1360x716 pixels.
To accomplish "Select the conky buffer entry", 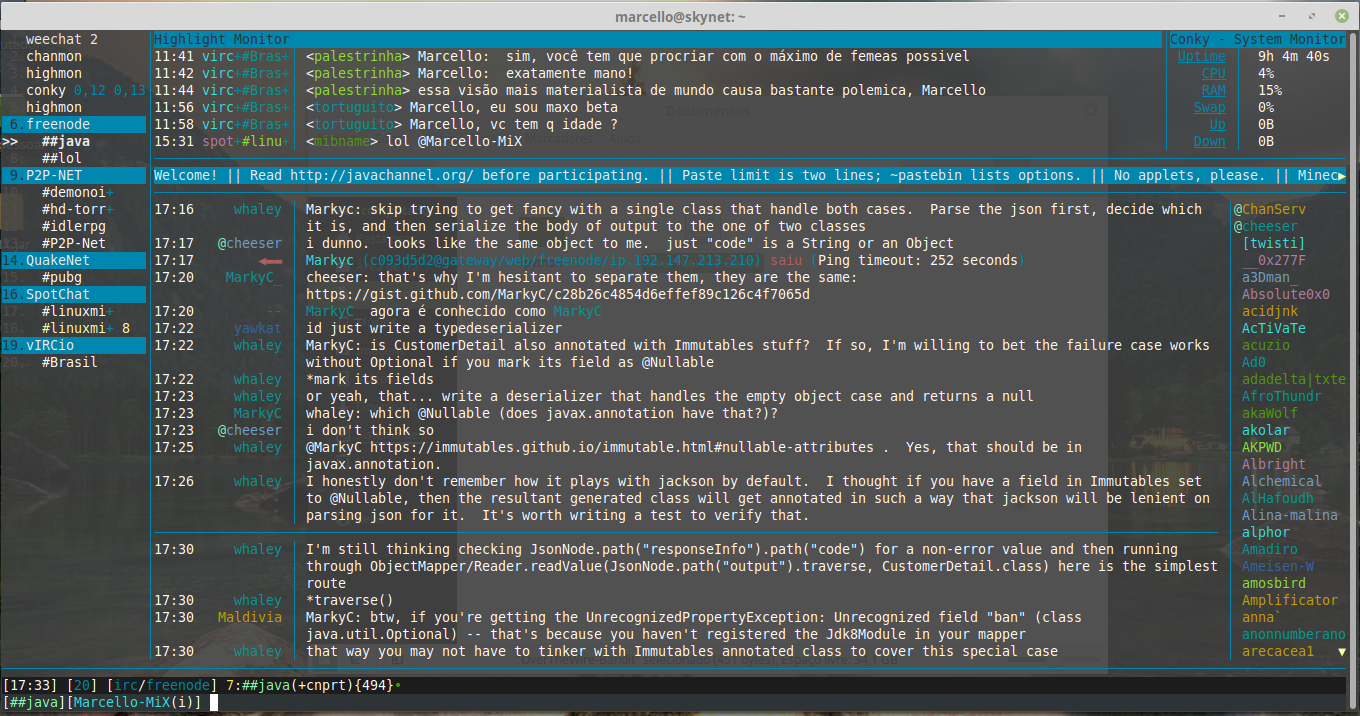I will pos(85,90).
